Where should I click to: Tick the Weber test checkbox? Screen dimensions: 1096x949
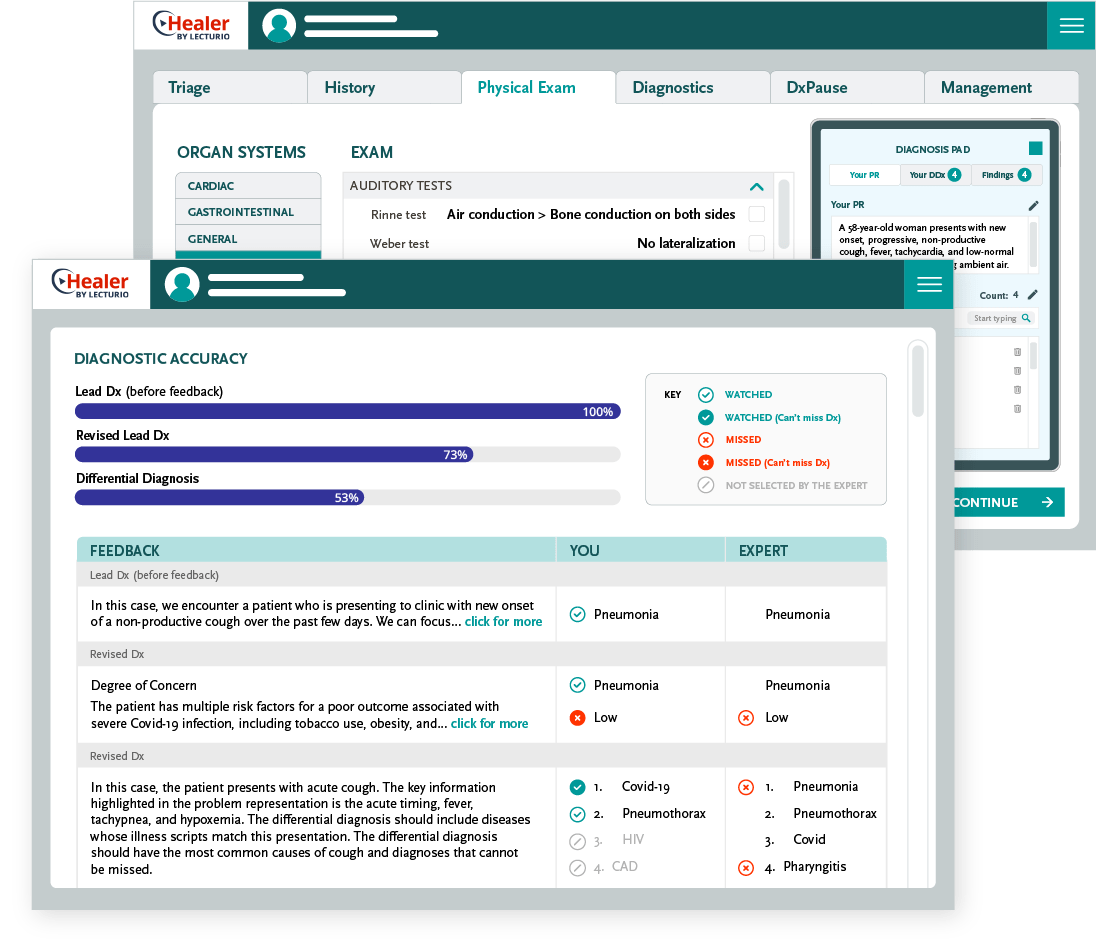pyautogui.click(x=757, y=243)
